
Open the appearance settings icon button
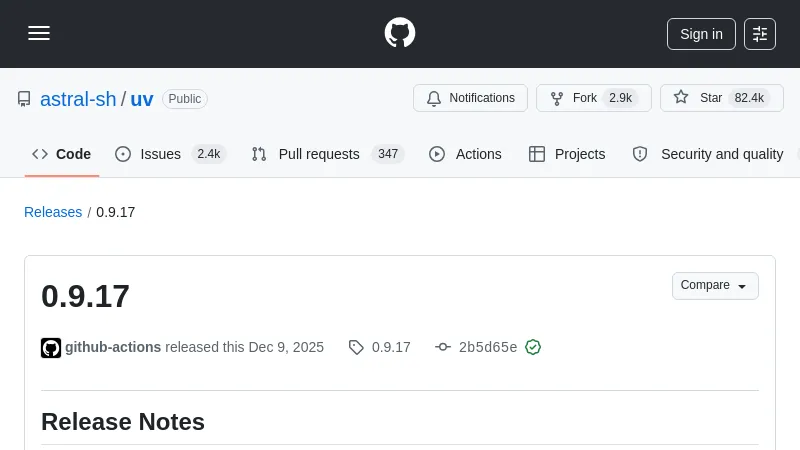click(760, 34)
